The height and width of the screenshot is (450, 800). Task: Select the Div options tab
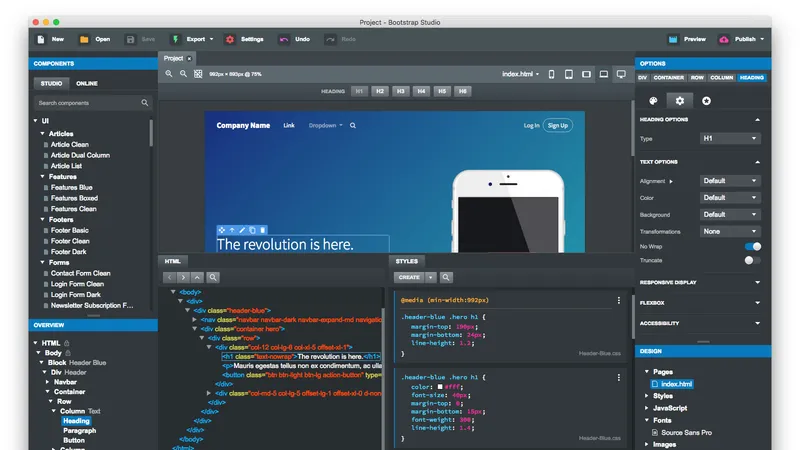click(642, 78)
